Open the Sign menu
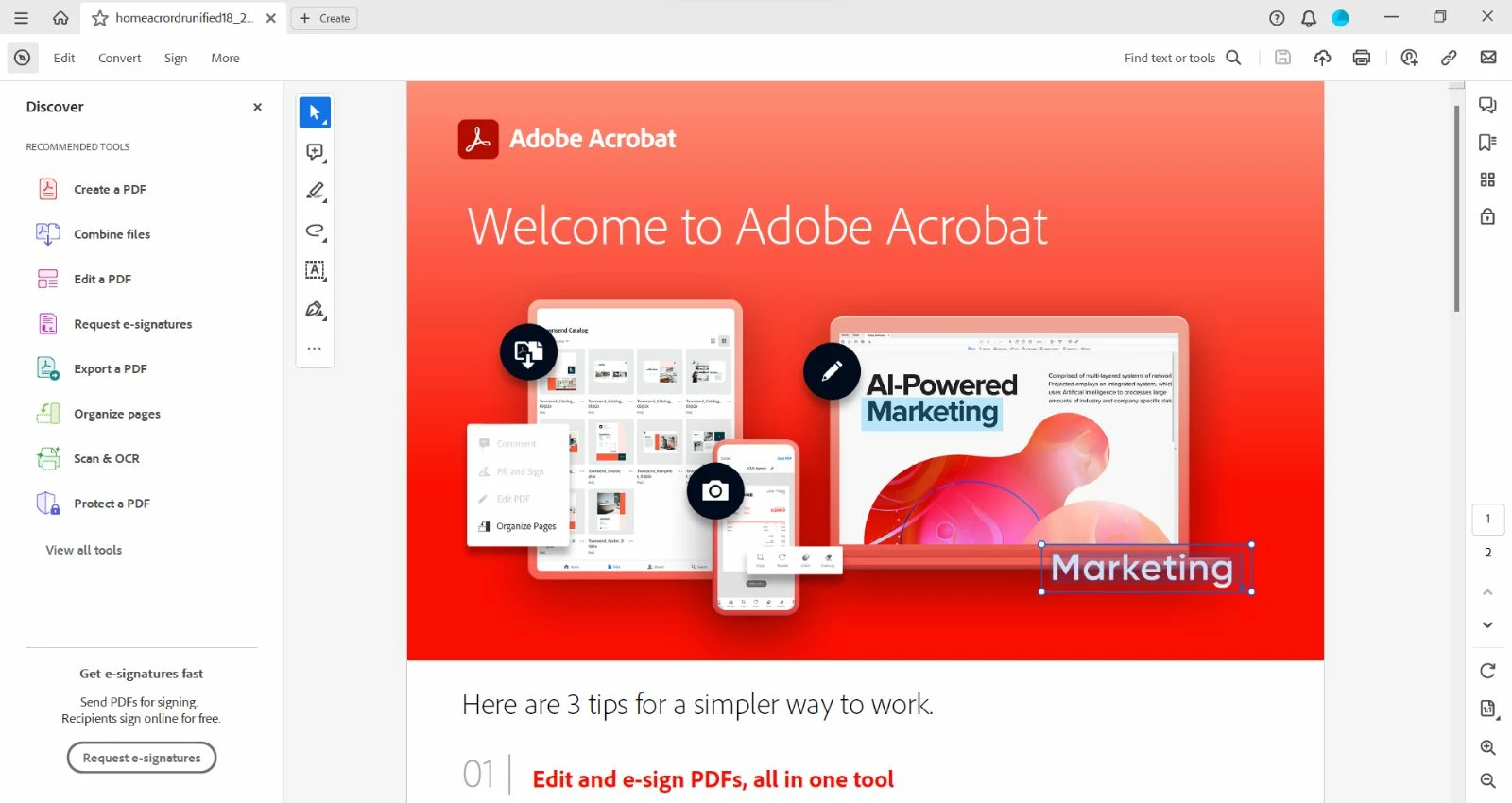1512x803 pixels. 176,58
